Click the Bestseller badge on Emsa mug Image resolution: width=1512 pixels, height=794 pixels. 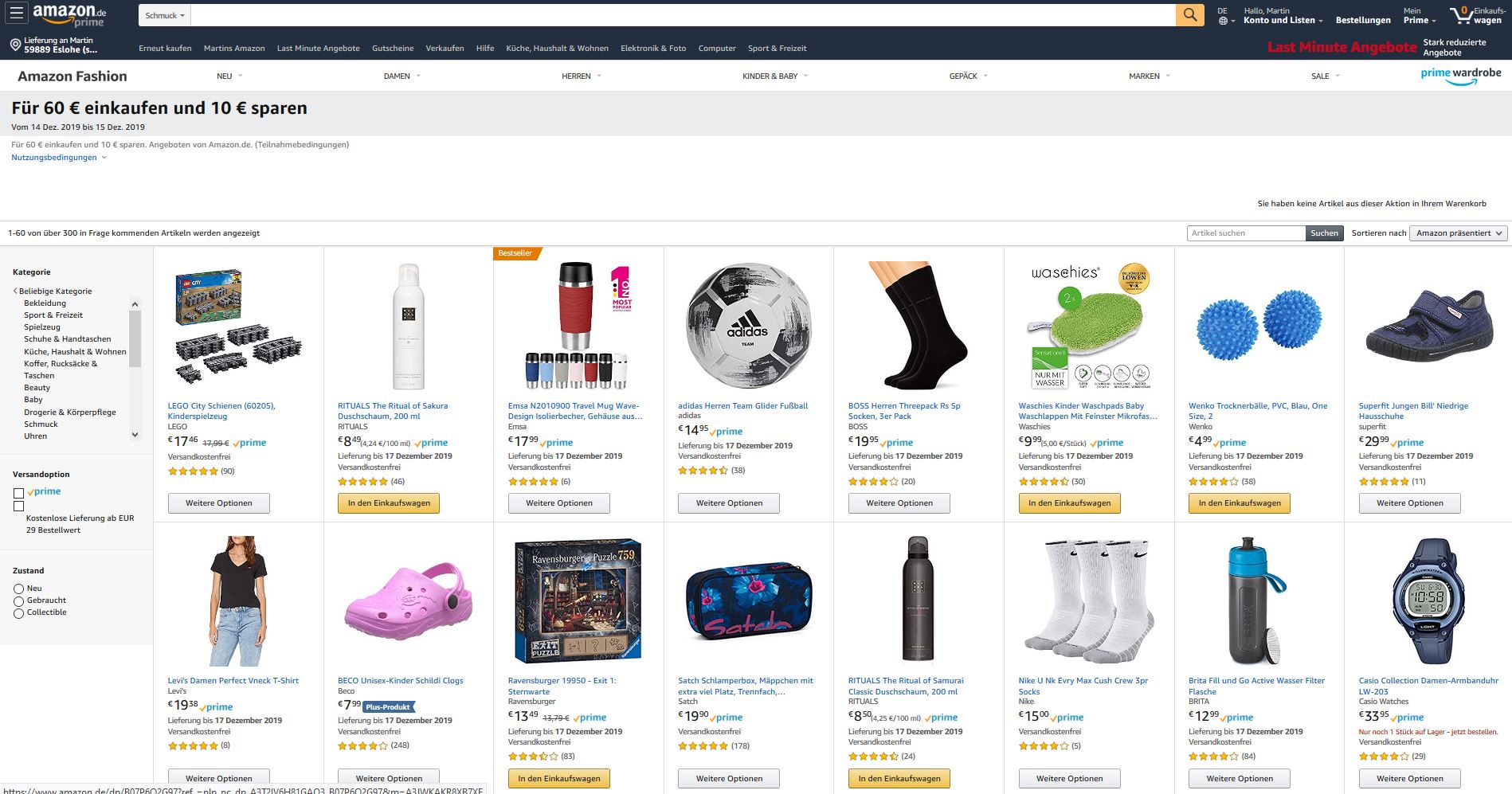point(516,253)
